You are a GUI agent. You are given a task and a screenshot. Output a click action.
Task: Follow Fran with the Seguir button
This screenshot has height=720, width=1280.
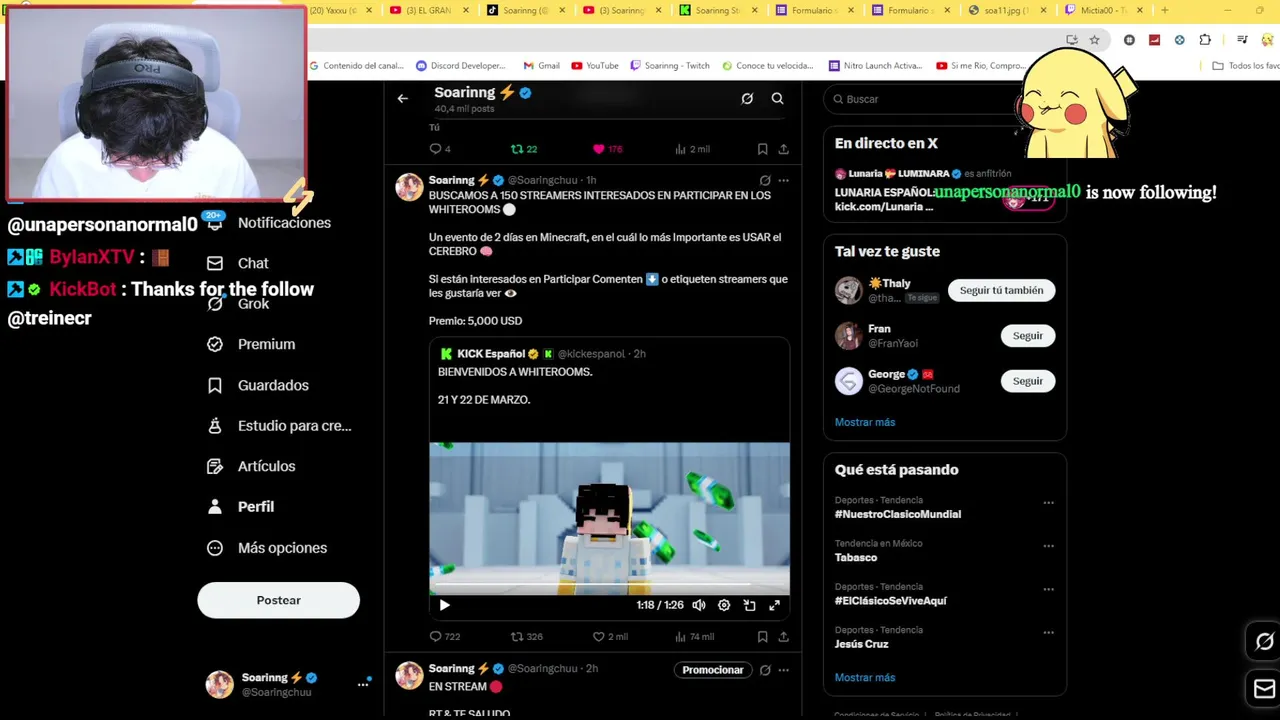[1027, 336]
